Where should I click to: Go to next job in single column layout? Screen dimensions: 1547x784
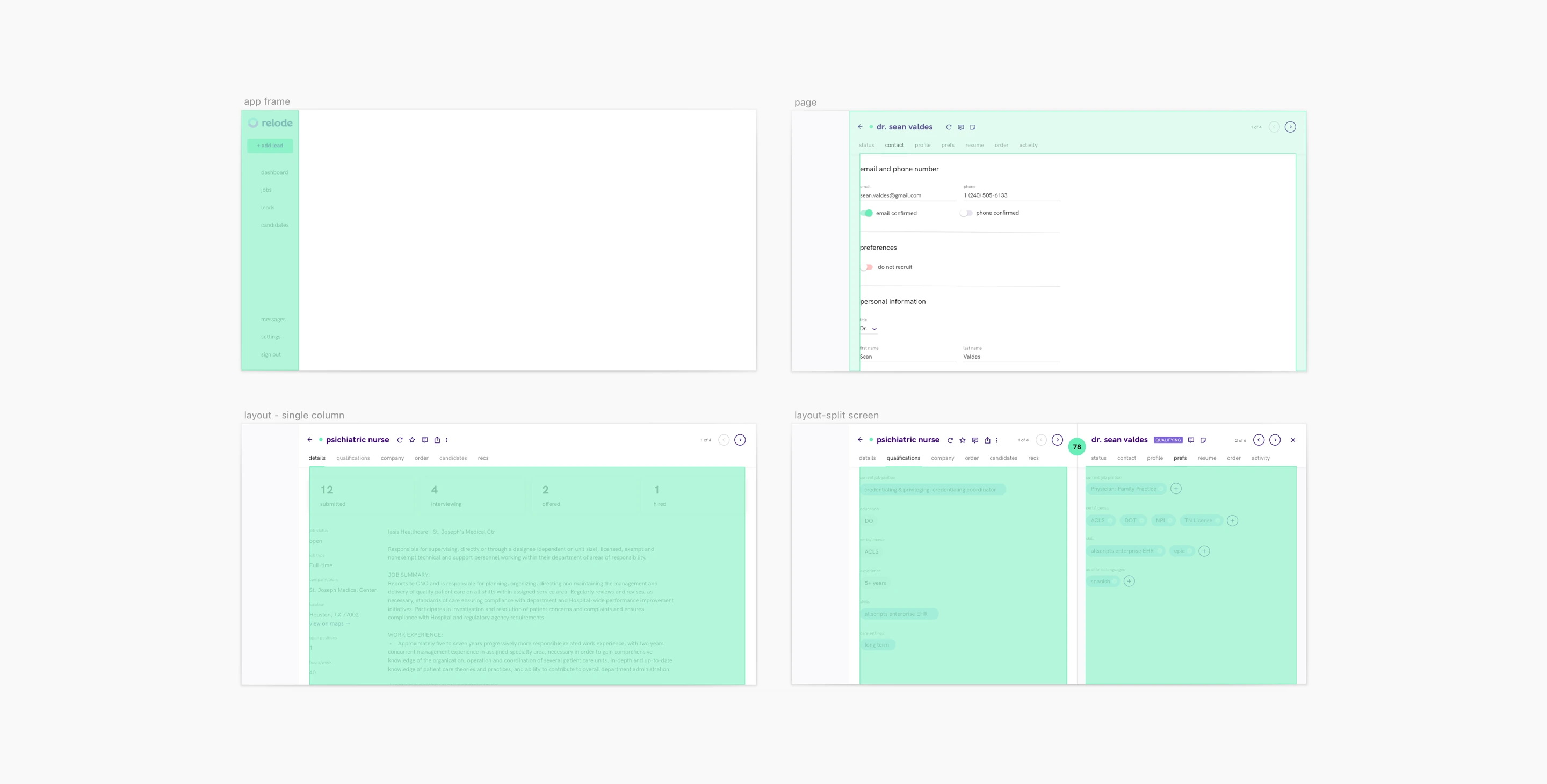point(740,440)
